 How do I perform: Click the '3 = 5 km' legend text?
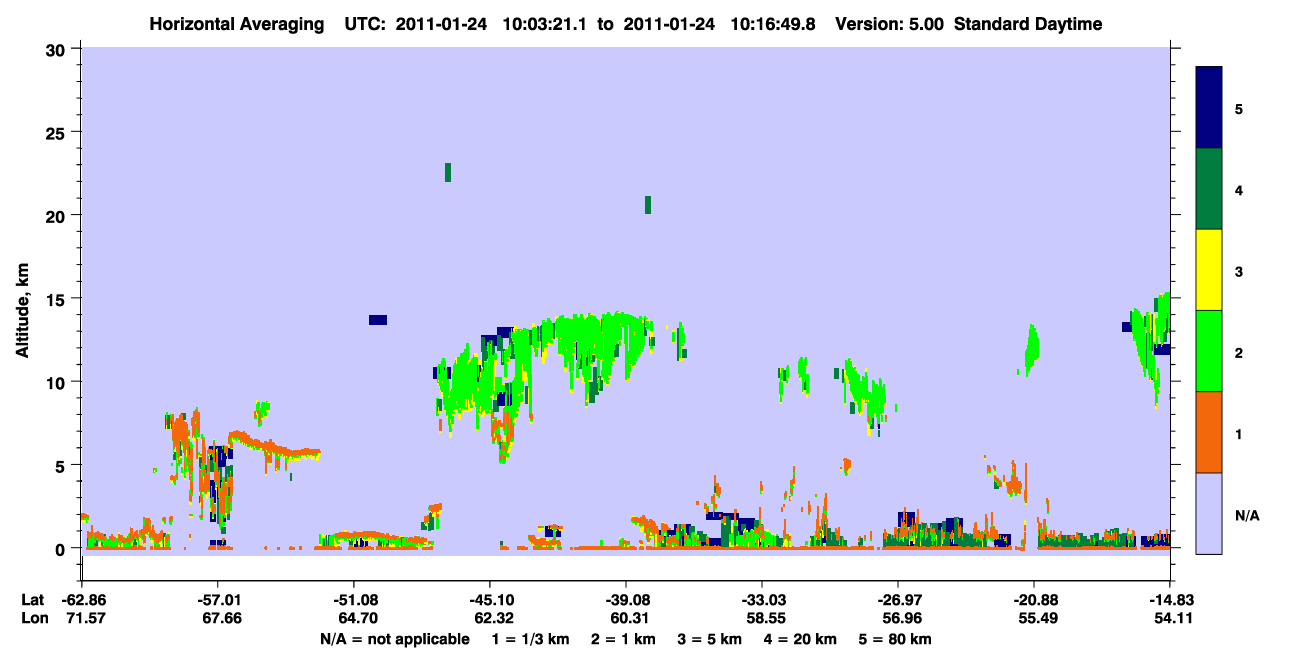pyautogui.click(x=709, y=639)
